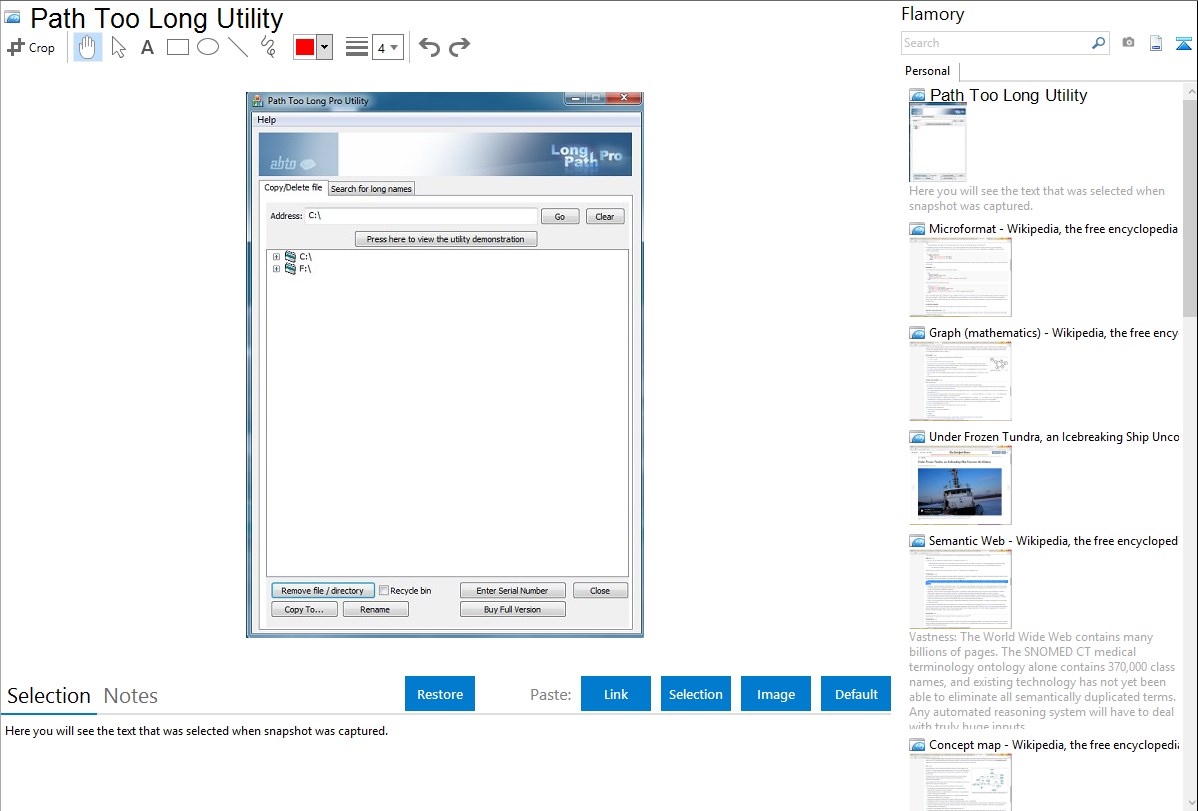
Task: Click icon beside Under Frozen Tundra entry
Action: 918,437
